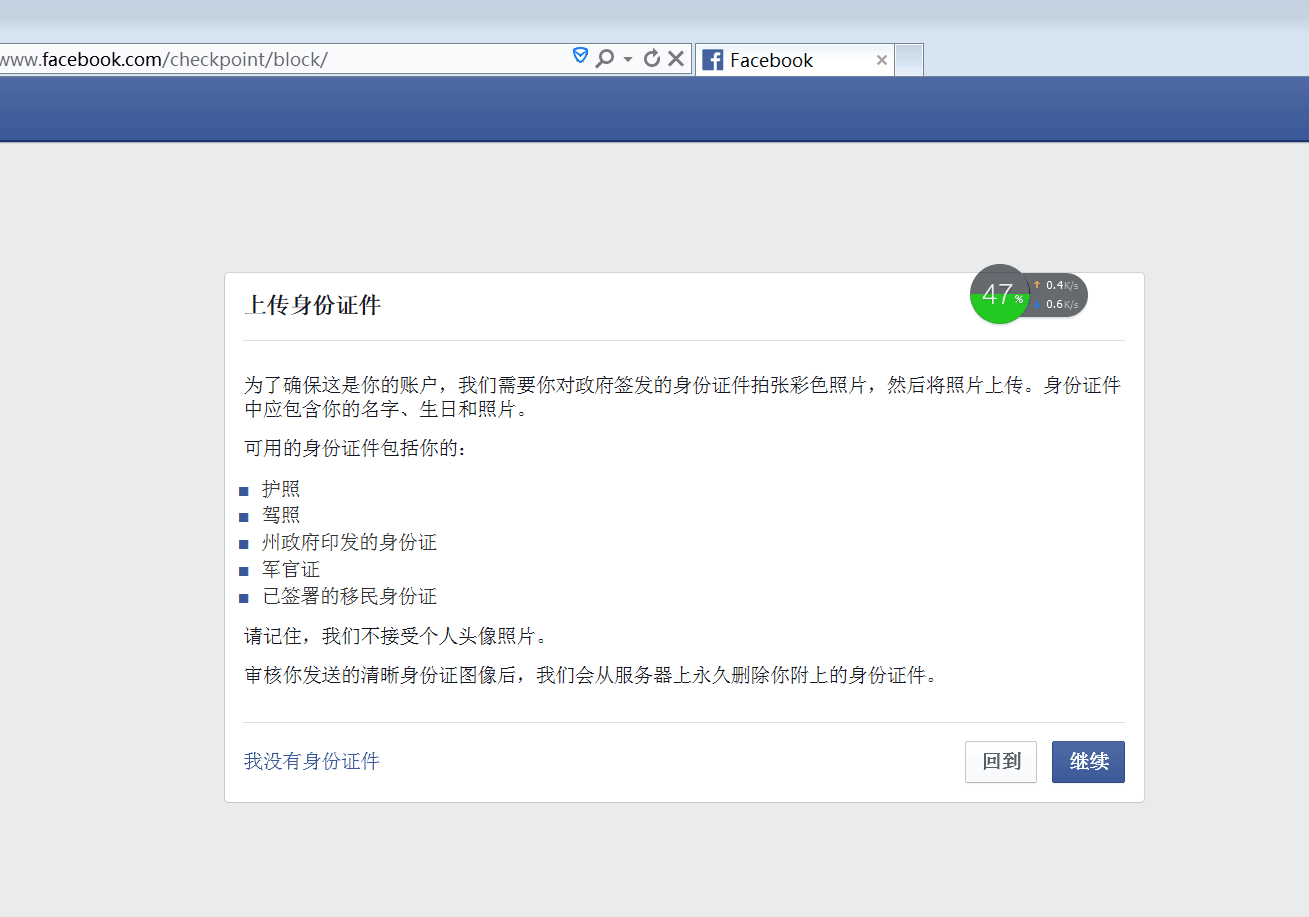Click the 上传身份证件 dialog heading
This screenshot has width=1309, height=917.
tap(313, 306)
